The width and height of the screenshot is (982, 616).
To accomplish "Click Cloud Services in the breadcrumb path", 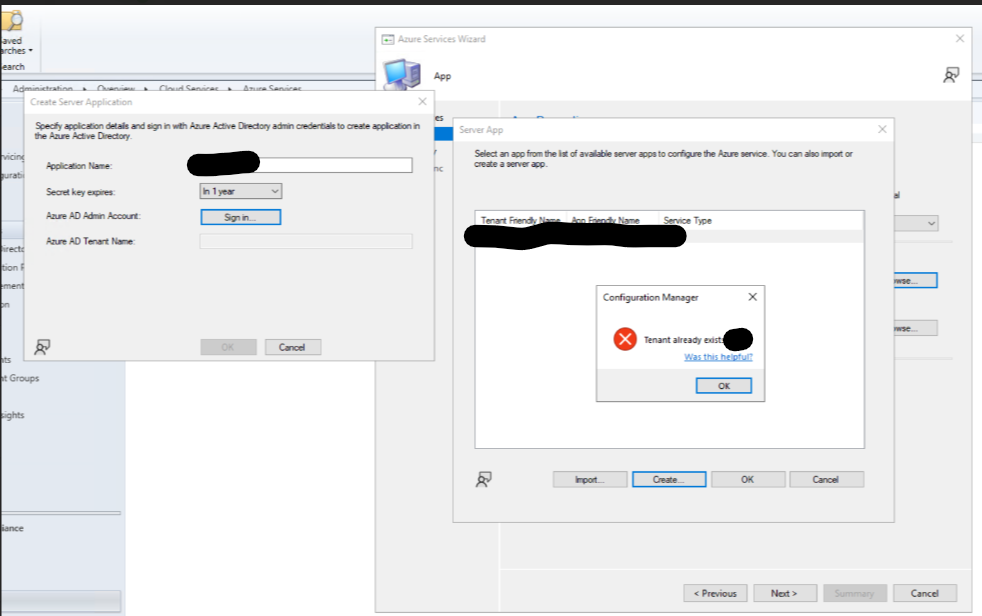I will [189, 88].
